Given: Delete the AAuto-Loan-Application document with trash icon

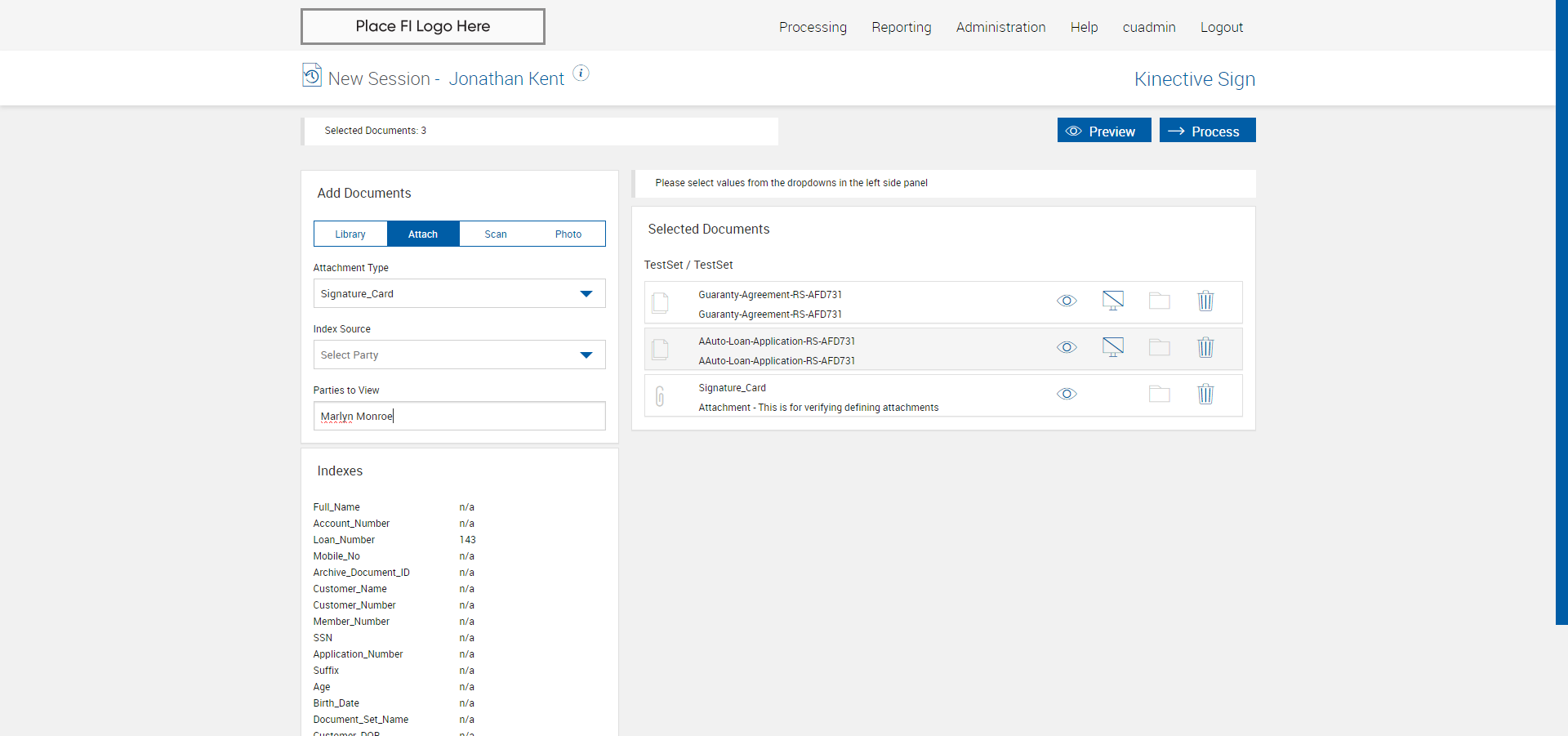Looking at the screenshot, I should point(1205,348).
